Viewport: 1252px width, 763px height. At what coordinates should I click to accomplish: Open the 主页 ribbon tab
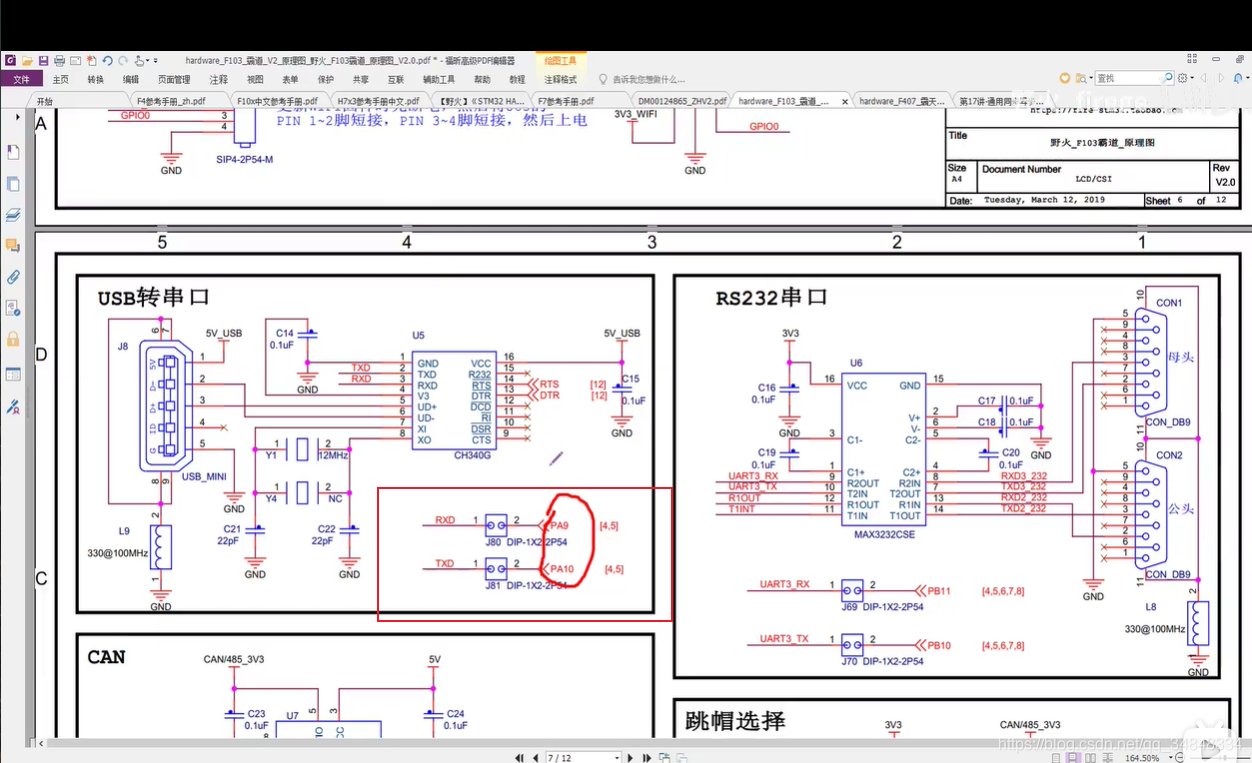point(61,80)
